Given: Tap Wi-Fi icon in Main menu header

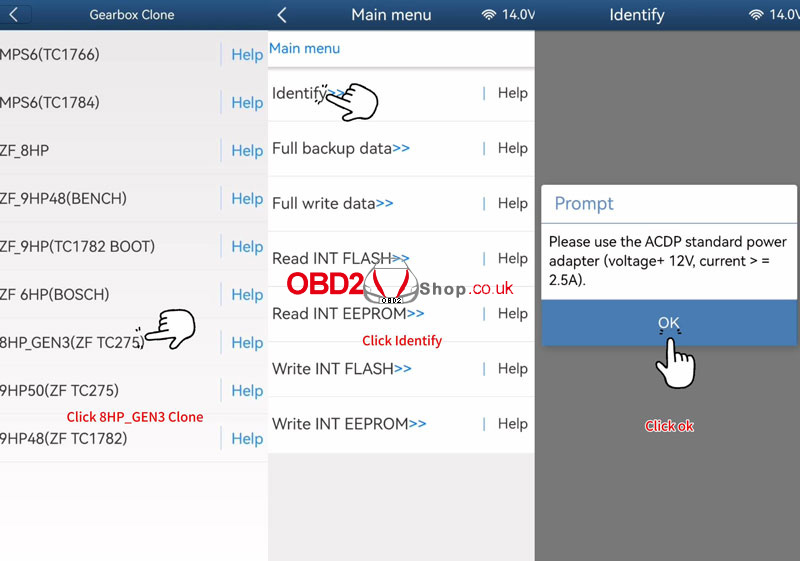Looking at the screenshot, I should tap(489, 15).
